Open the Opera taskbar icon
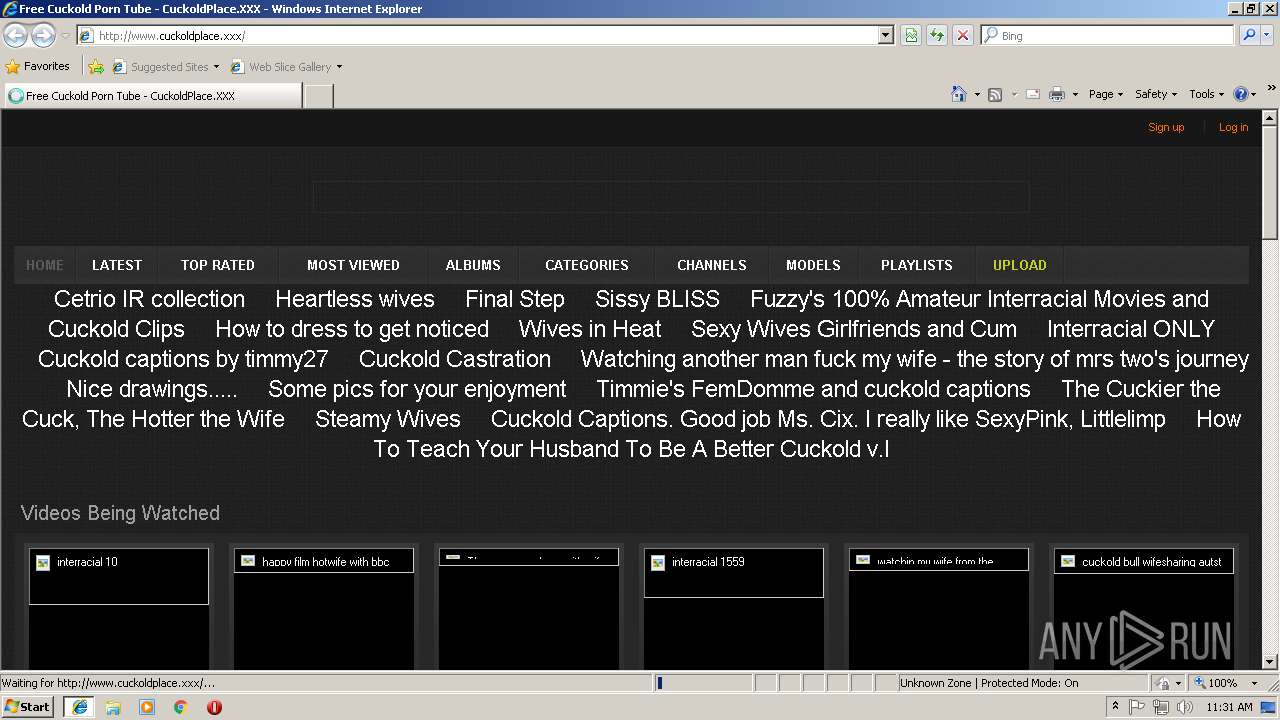The height and width of the screenshot is (720, 1280). pos(214,707)
